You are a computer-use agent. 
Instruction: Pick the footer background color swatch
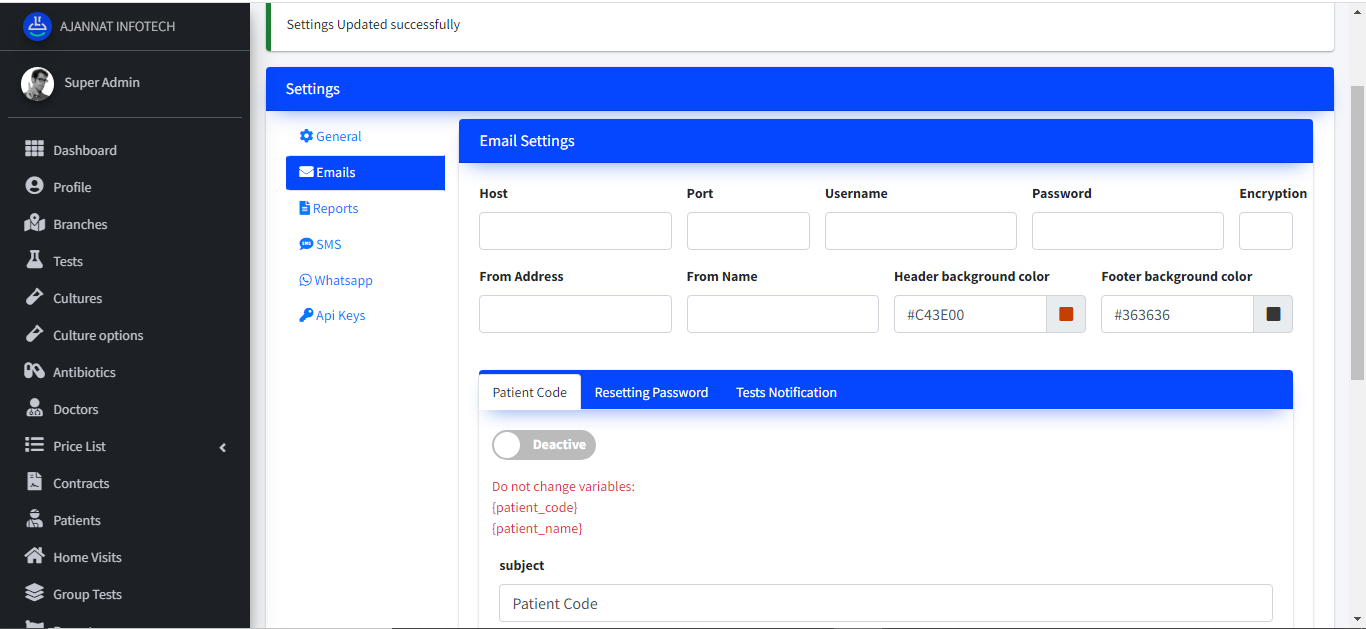(x=1273, y=314)
